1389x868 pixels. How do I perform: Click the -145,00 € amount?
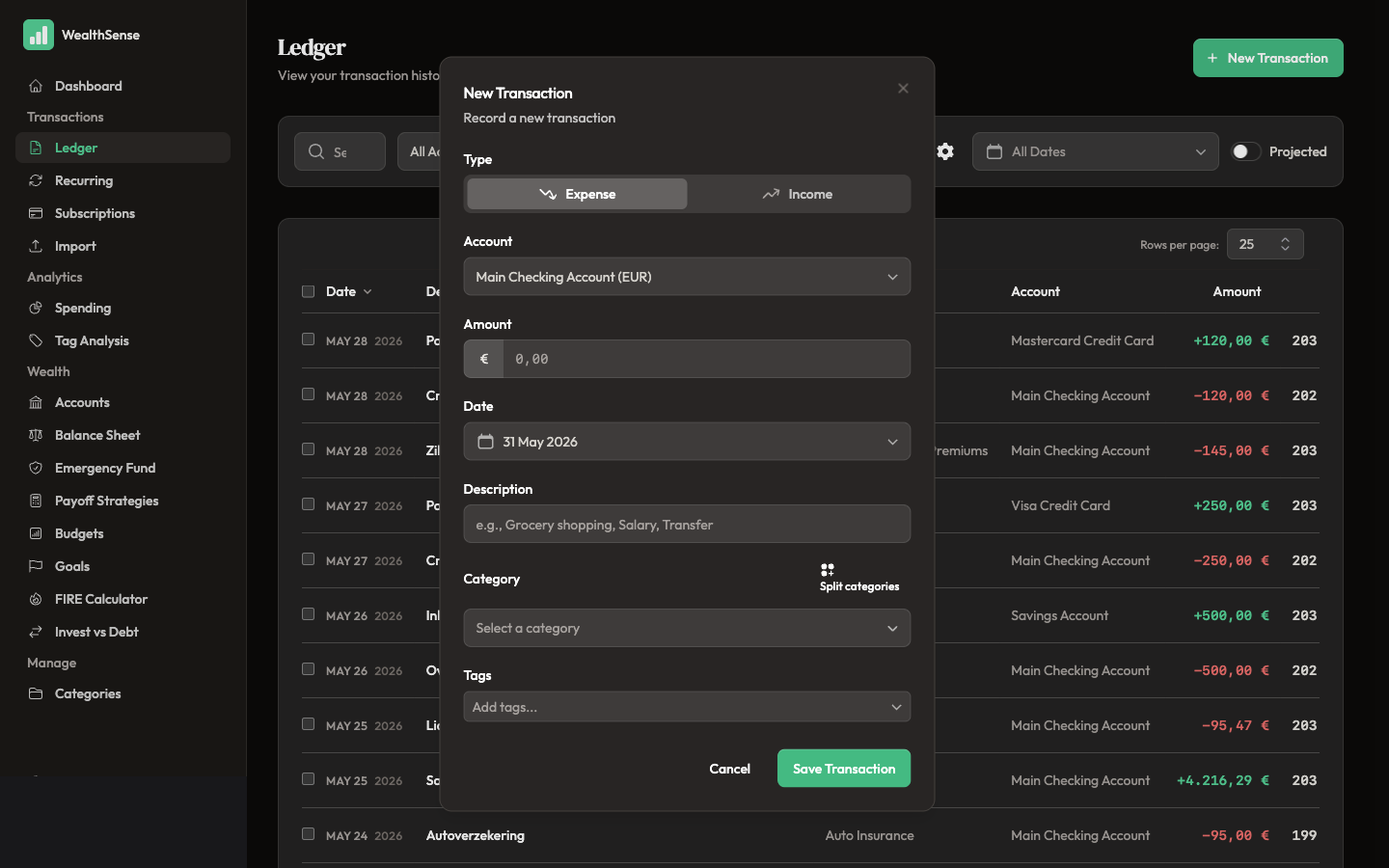pyautogui.click(x=1232, y=450)
